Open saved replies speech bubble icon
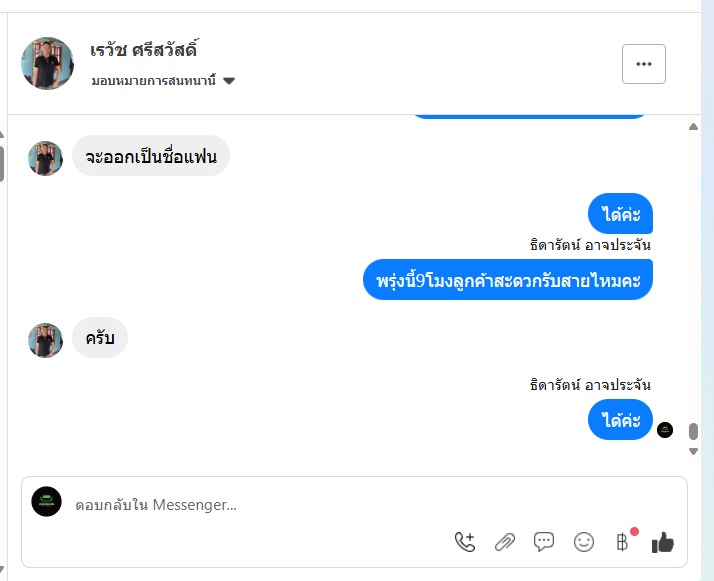Screen dimensions: 714x581 coord(544,542)
